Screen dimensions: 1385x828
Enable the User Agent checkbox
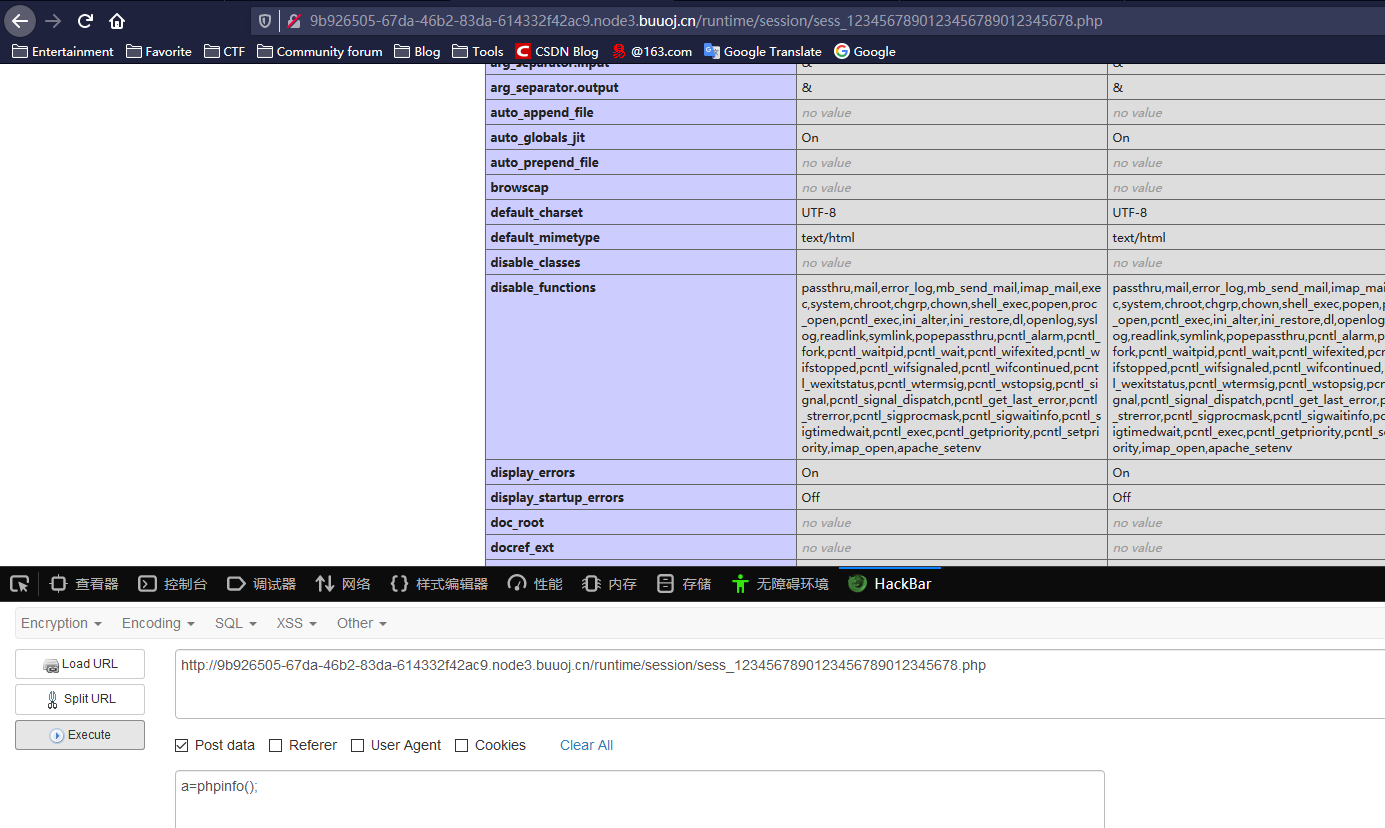(357, 745)
